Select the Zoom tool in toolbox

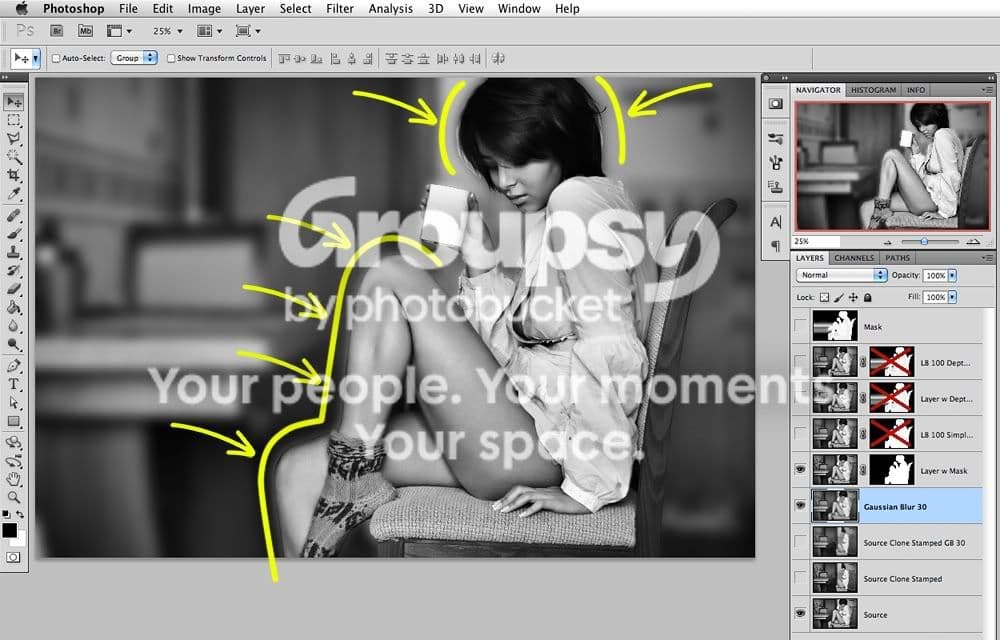point(13,497)
